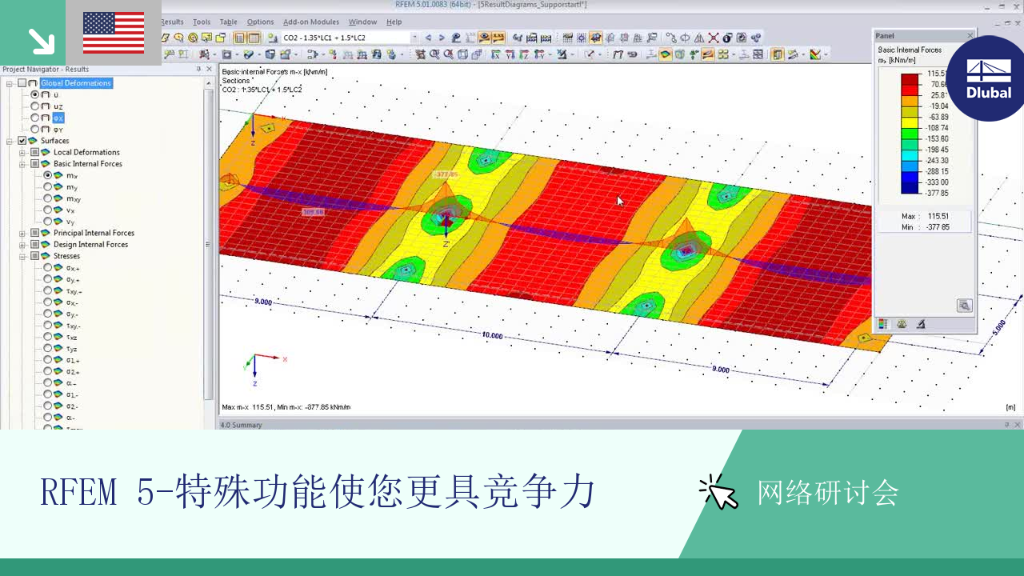
Task: Open the CO2 load combination dropdown
Action: click(414, 38)
